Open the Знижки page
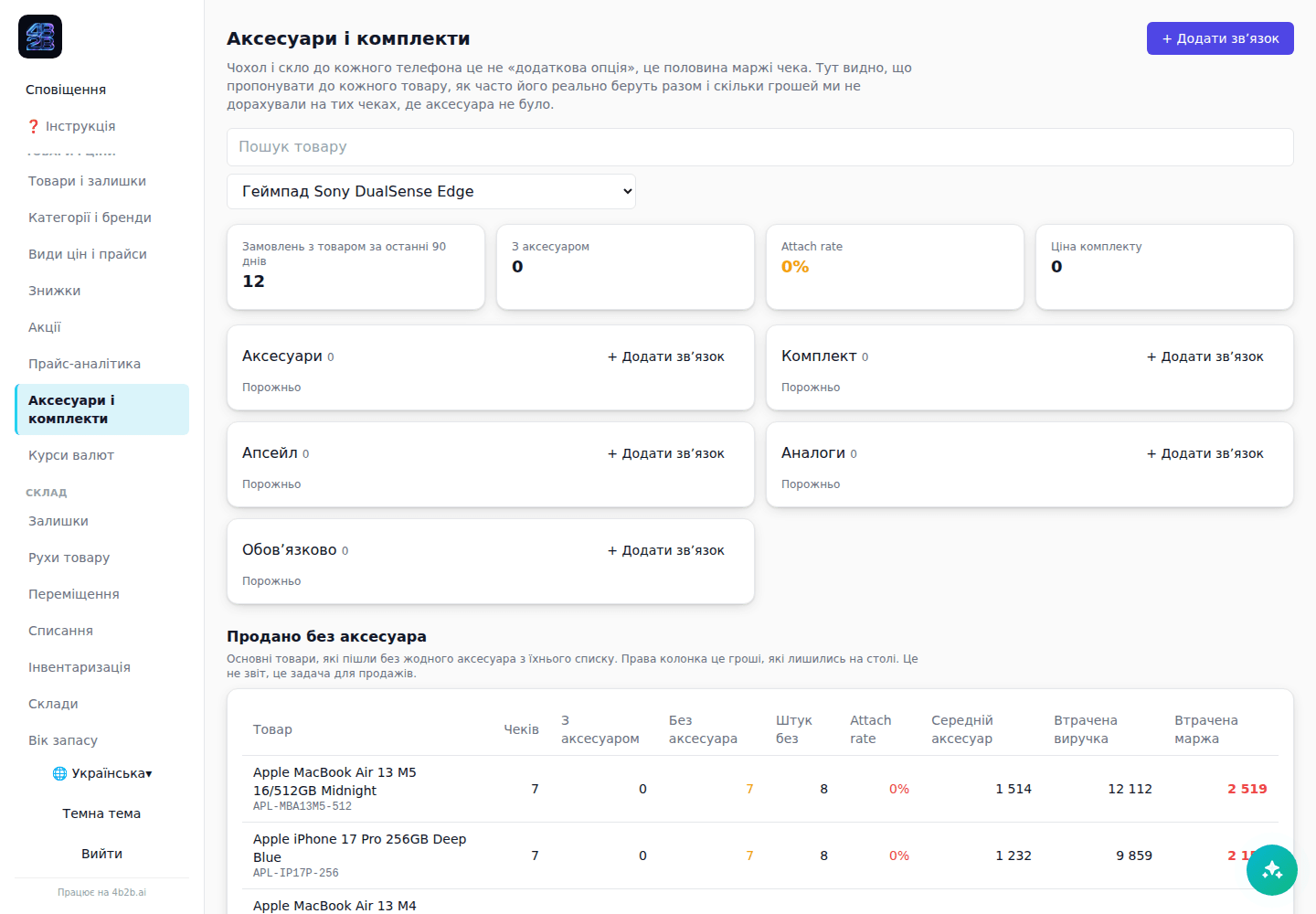1316x914 pixels. point(101,291)
